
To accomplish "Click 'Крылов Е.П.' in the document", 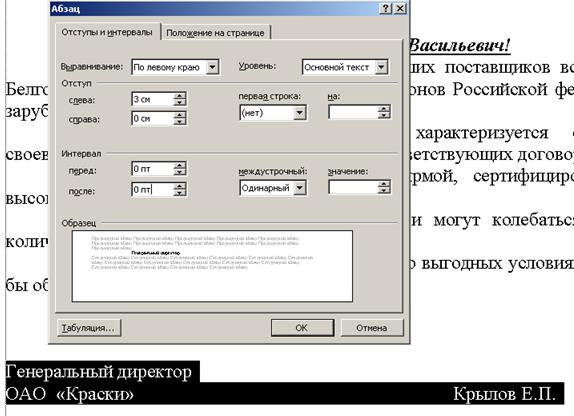I will coord(504,394).
